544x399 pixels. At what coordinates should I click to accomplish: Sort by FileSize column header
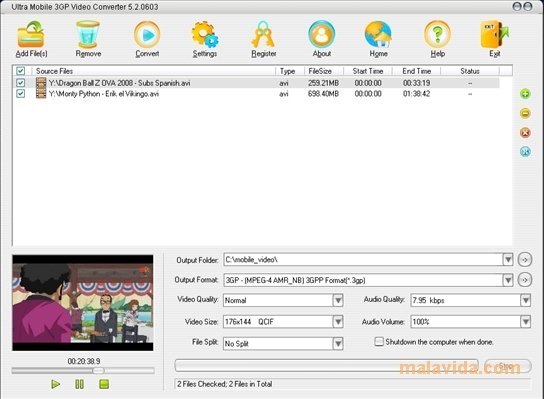(320, 71)
